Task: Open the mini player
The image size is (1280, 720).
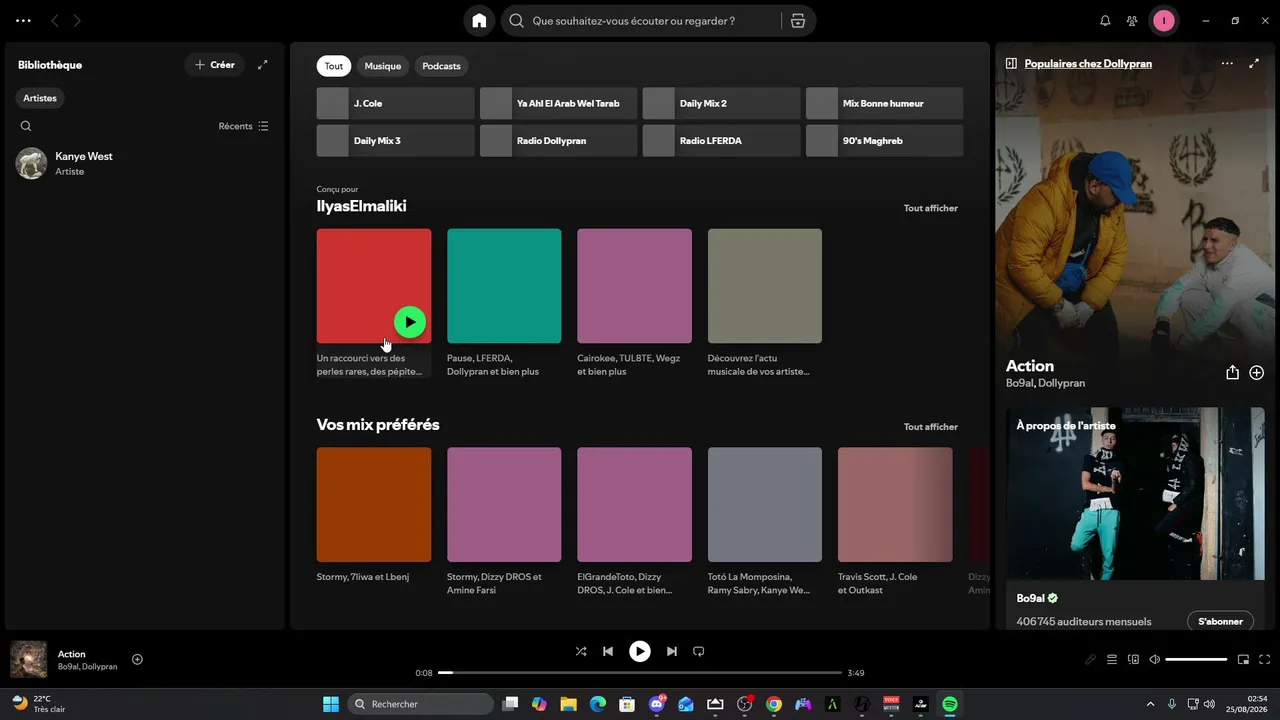Action: click(1244, 659)
